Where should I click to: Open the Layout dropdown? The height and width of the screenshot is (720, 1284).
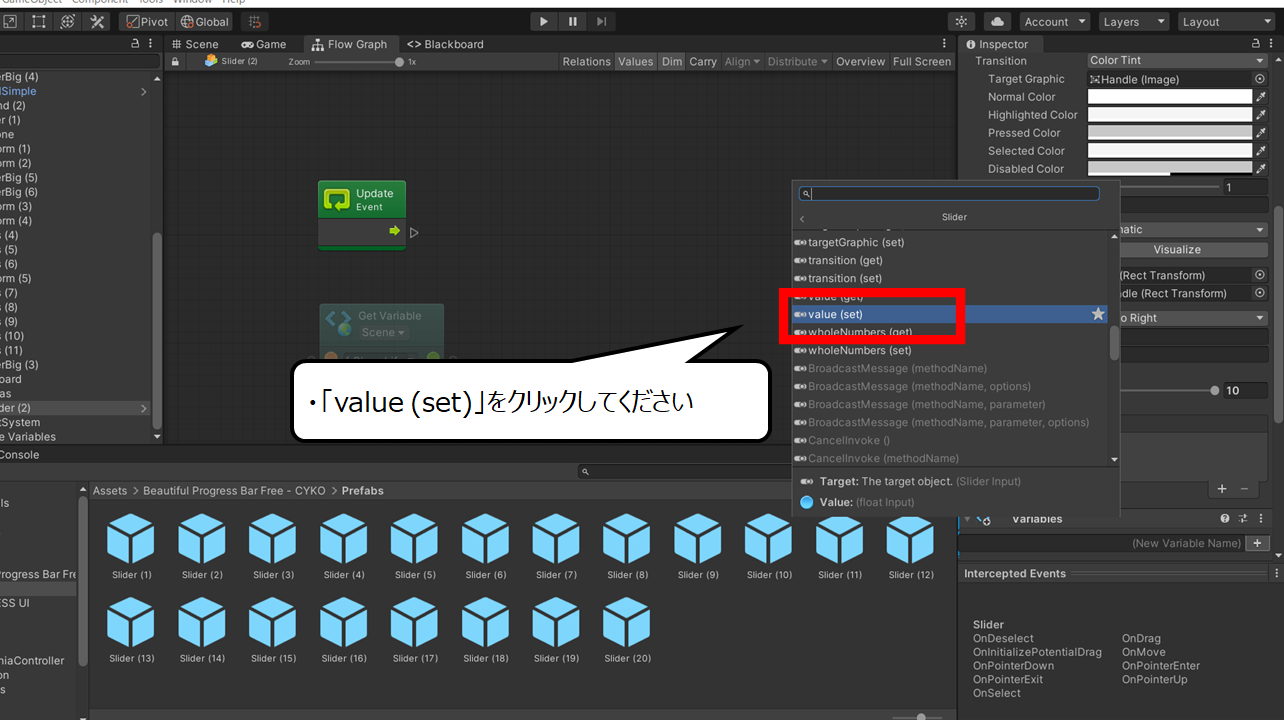[1225, 21]
